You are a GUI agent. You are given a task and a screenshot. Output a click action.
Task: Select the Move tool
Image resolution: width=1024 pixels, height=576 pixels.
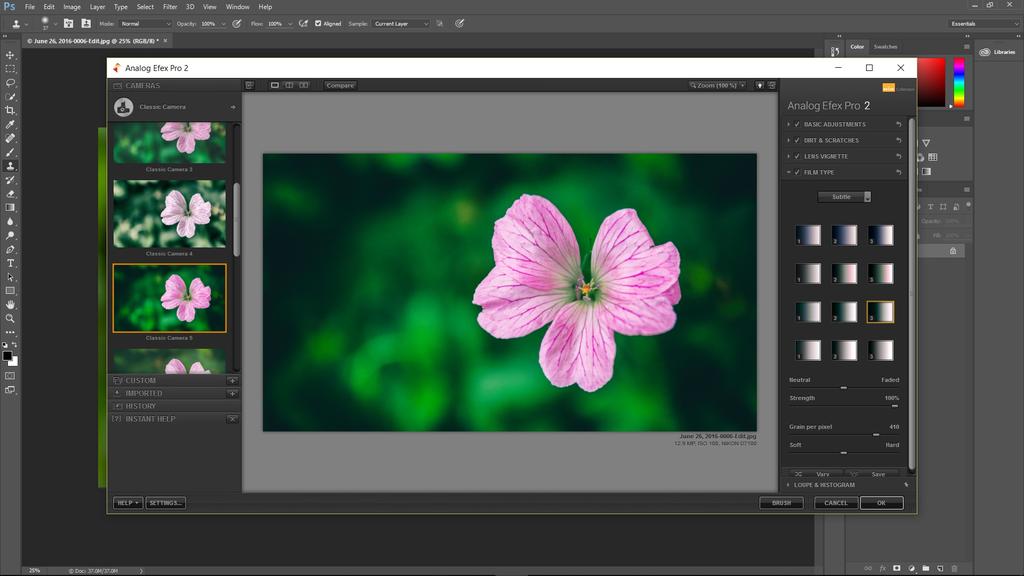pyautogui.click(x=10, y=55)
